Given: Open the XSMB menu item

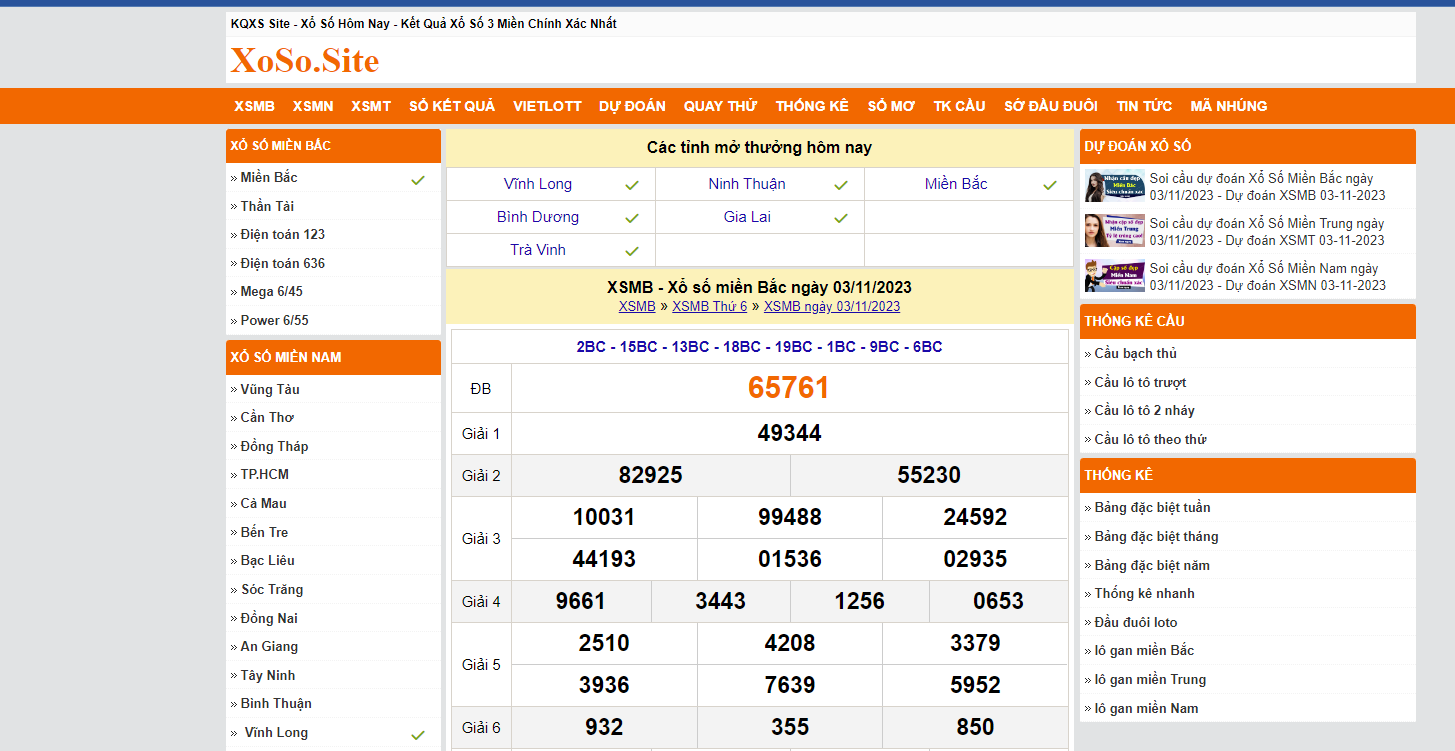Looking at the screenshot, I should [254, 106].
